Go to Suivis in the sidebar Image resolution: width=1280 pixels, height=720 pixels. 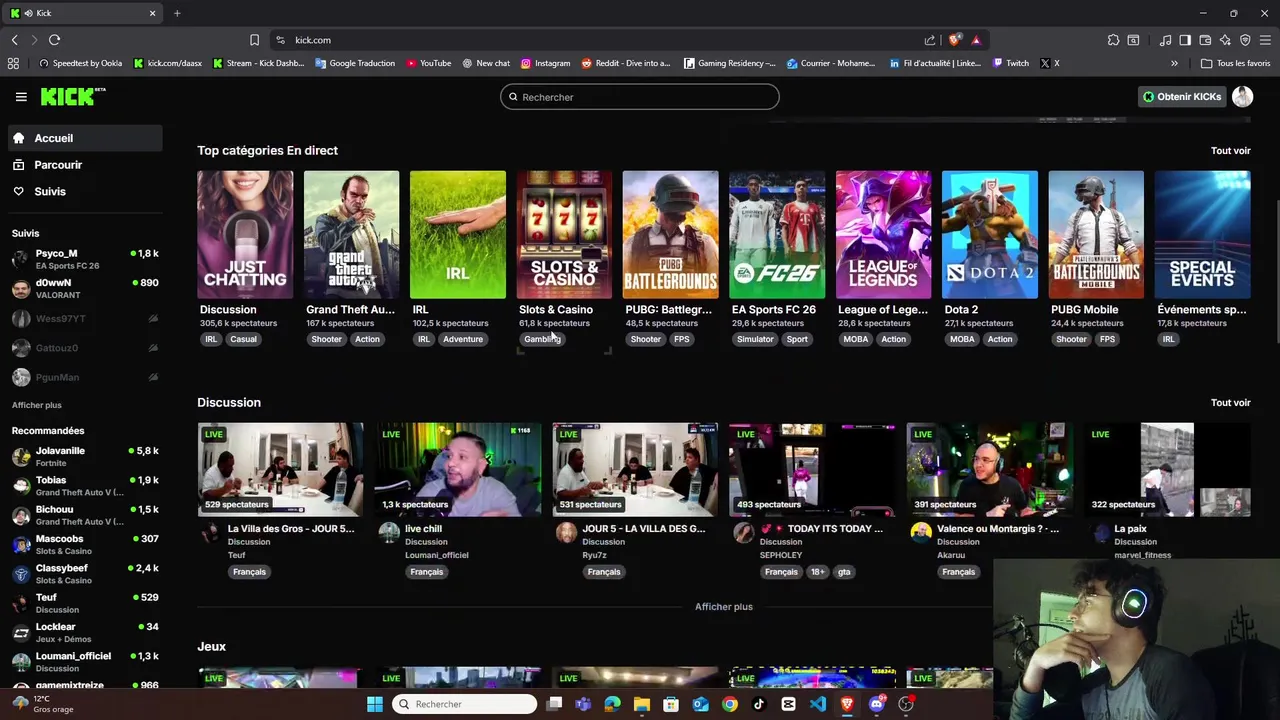pyautogui.click(x=84, y=192)
